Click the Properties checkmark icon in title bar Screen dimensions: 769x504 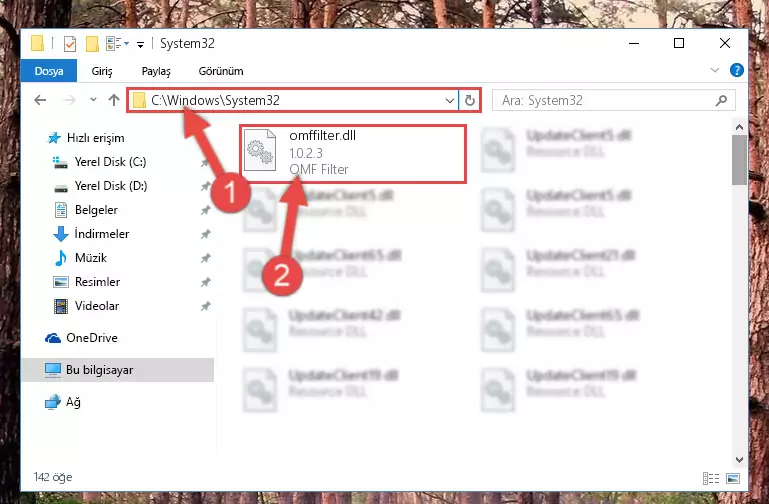[x=70, y=44]
